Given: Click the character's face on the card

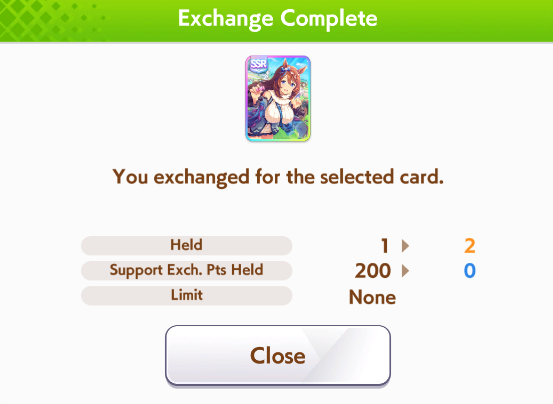Looking at the screenshot, I should 286,86.
